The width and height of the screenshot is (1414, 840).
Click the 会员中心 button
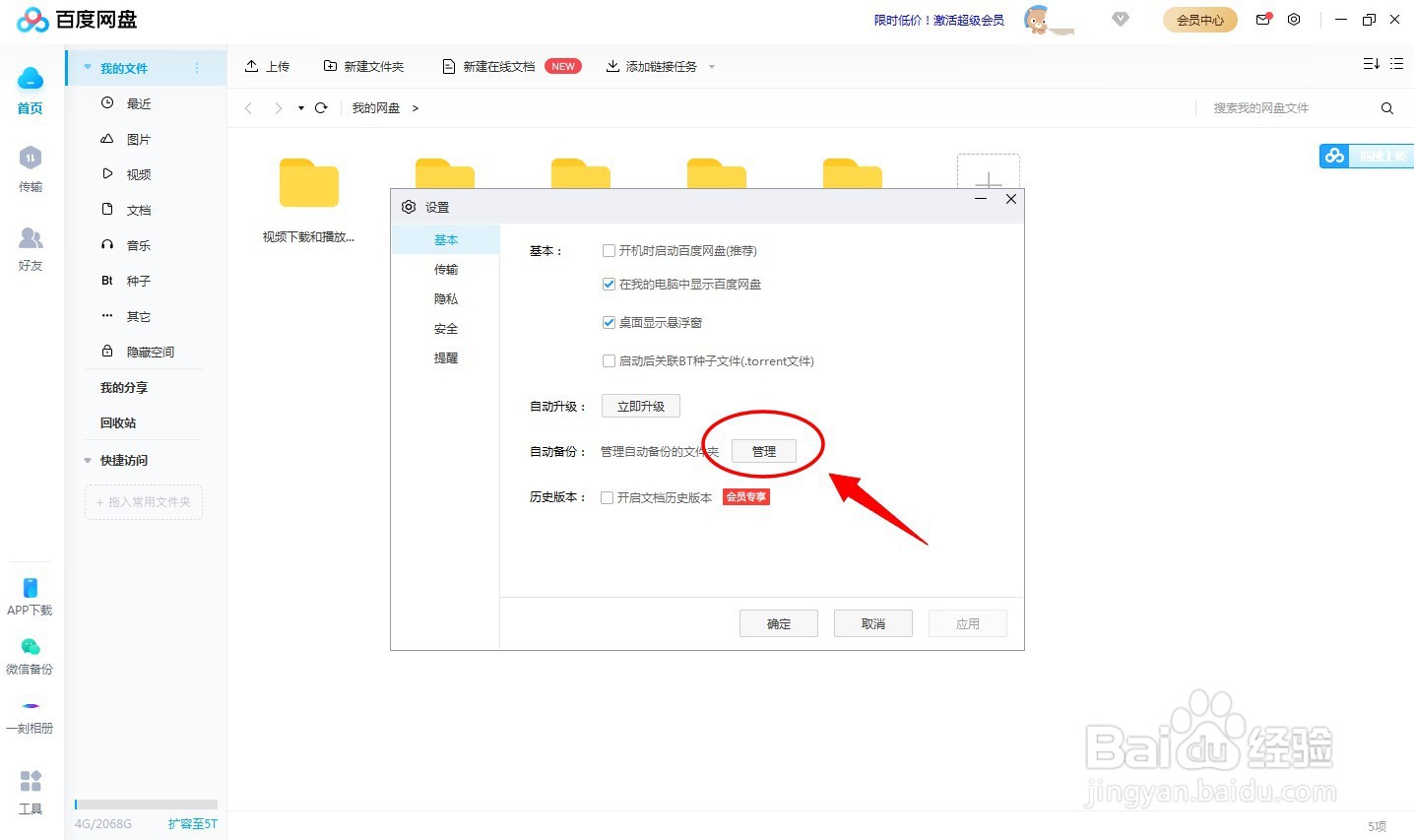(1200, 19)
